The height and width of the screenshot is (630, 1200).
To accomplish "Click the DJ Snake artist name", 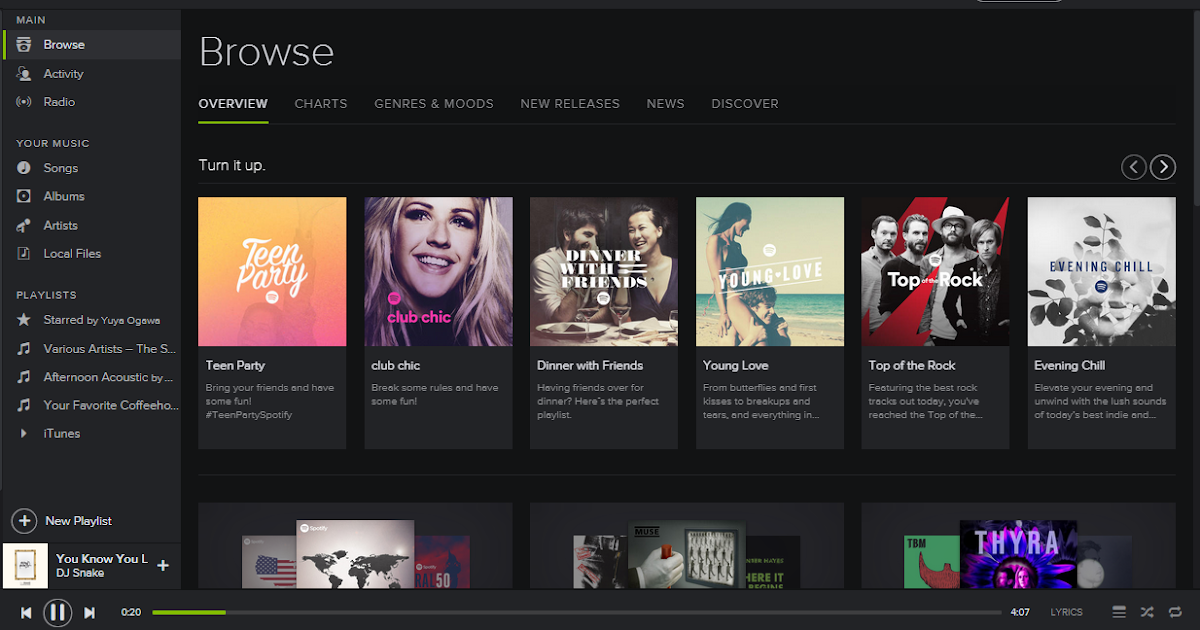I will coord(80,573).
